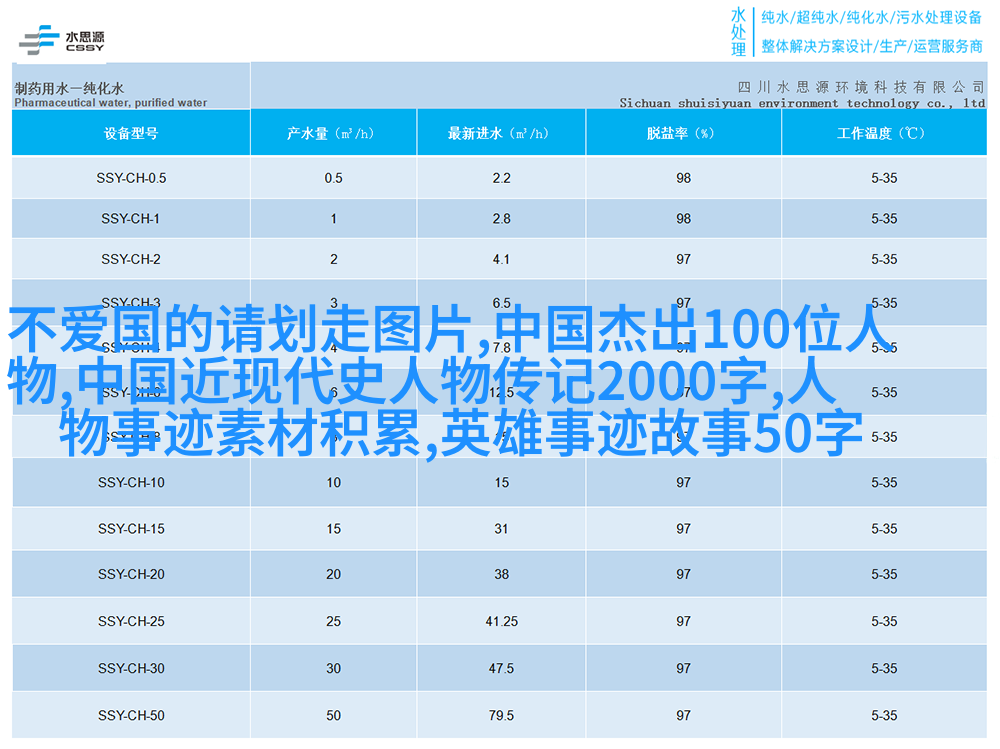
Task: Select water output 25 in SSY-CH-25 row
Action: coord(334,621)
